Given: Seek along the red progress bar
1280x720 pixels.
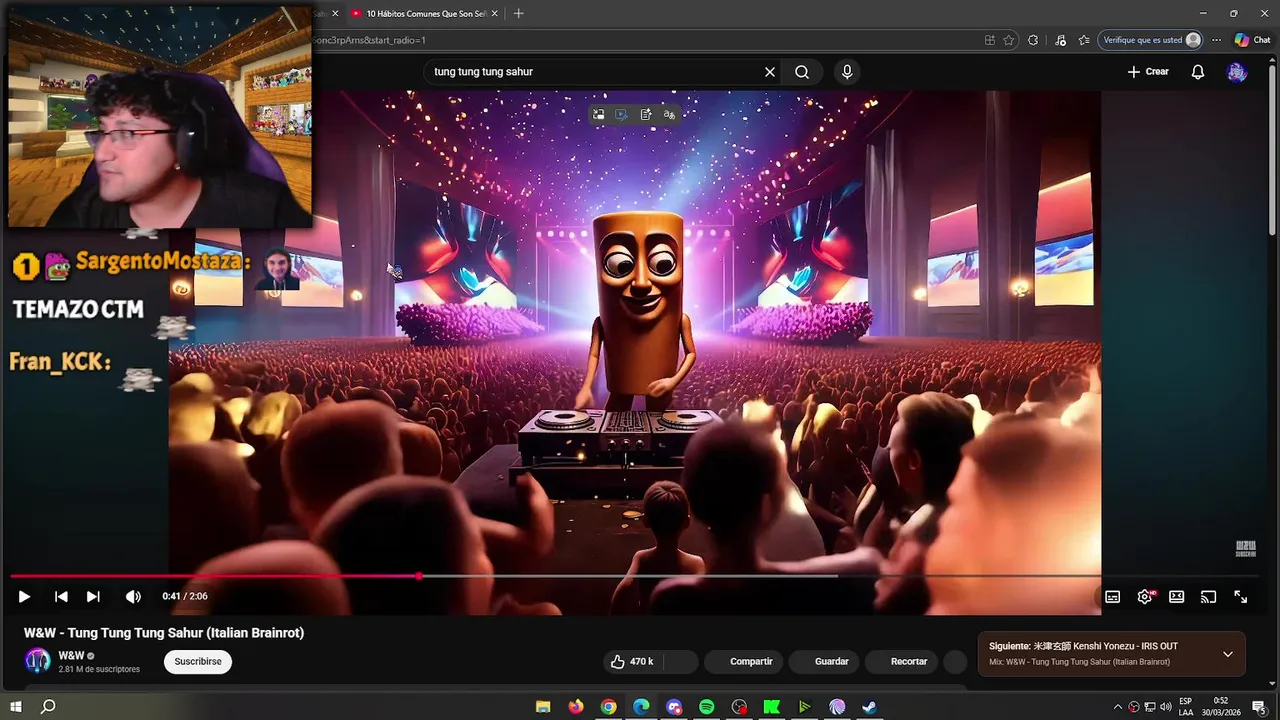Looking at the screenshot, I should [x=214, y=576].
